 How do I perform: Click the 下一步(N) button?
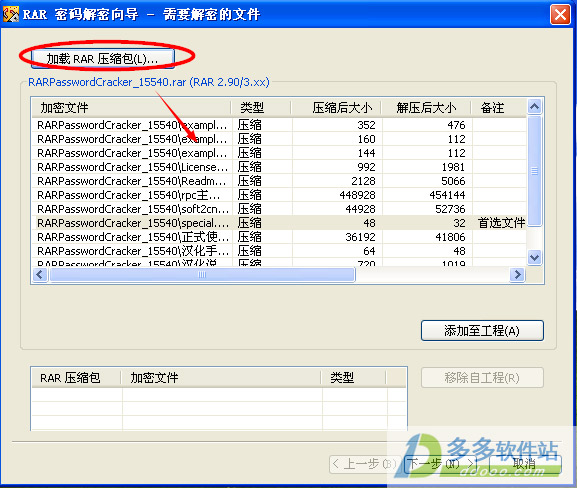pyautogui.click(x=440, y=464)
